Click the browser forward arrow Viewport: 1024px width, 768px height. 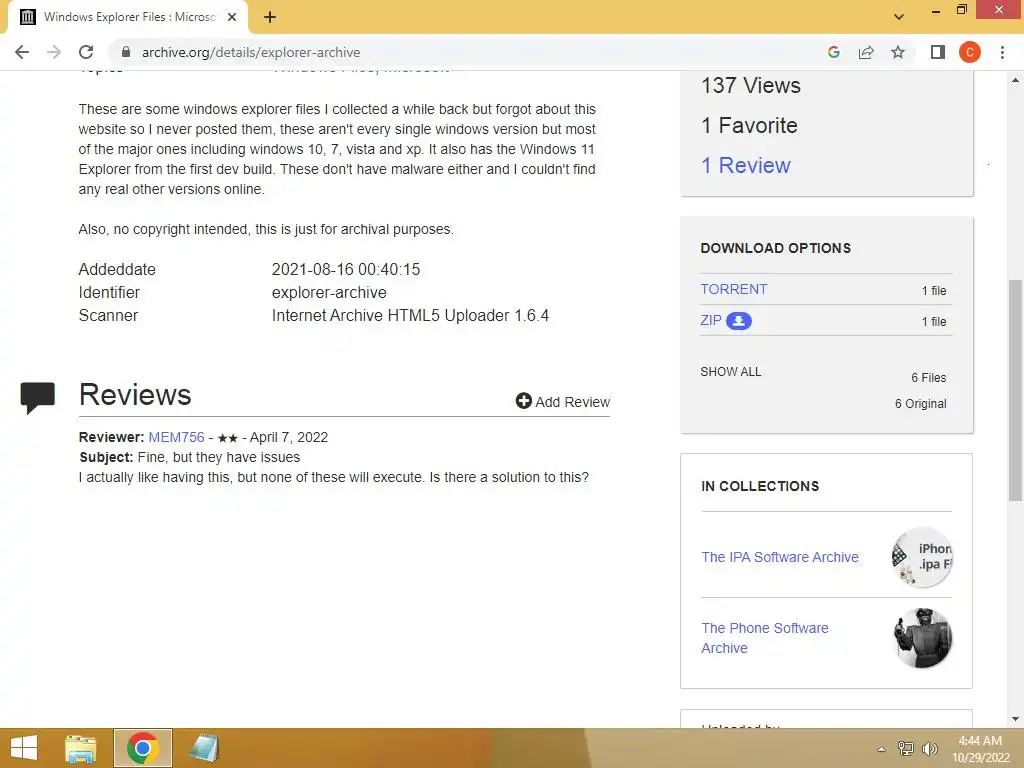[x=54, y=52]
